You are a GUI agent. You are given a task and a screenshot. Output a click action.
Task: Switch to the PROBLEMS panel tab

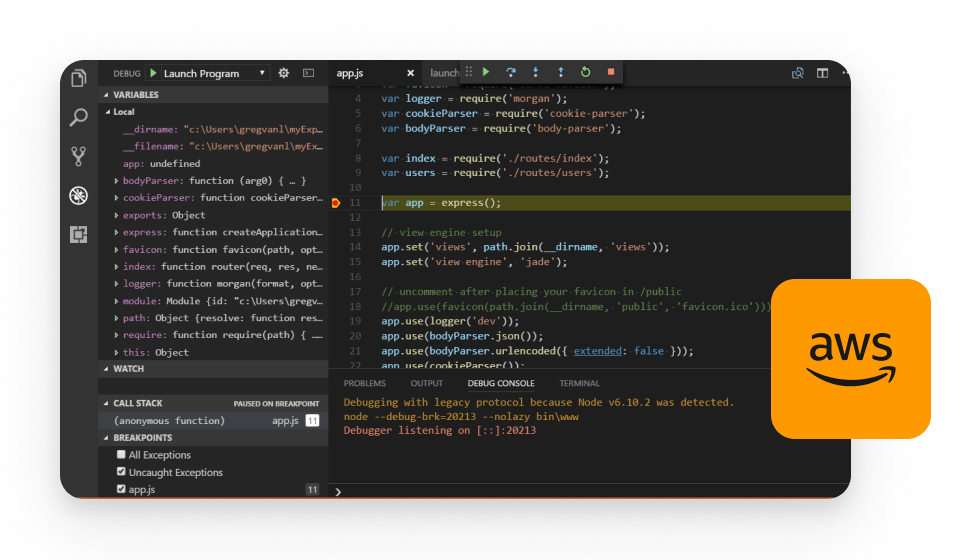364,383
